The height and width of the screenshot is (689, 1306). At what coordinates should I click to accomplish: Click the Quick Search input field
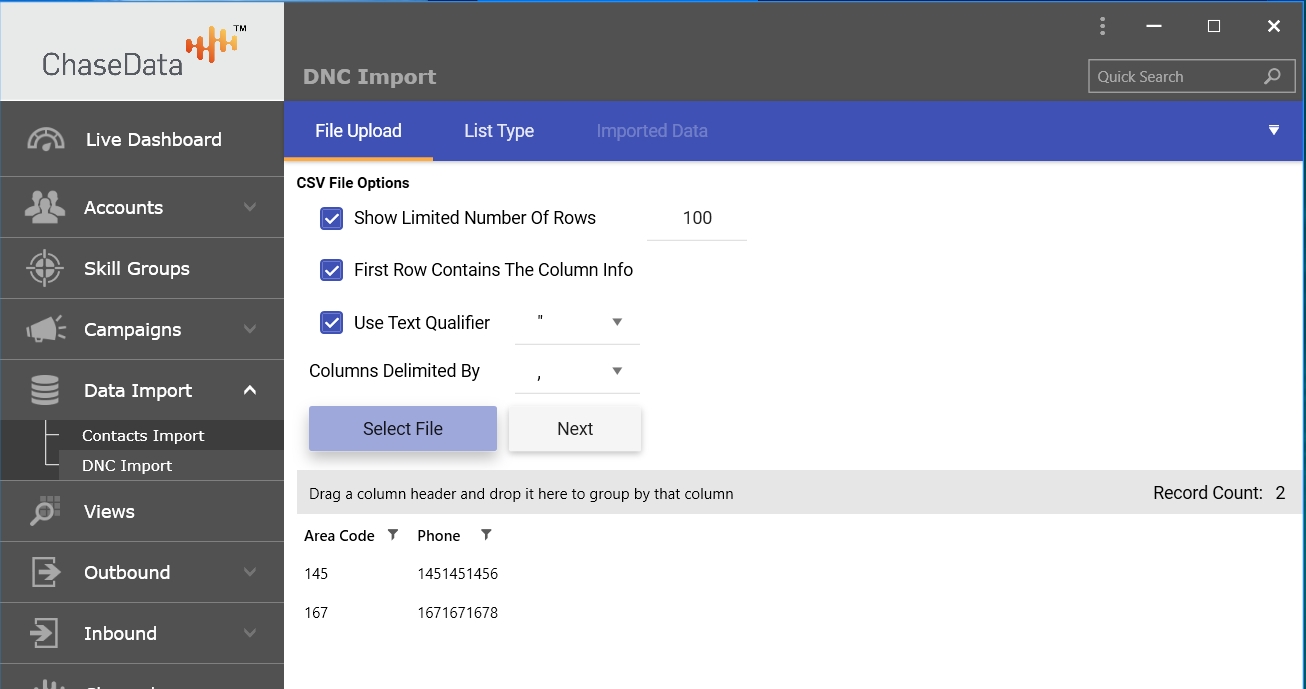[x=1175, y=77]
